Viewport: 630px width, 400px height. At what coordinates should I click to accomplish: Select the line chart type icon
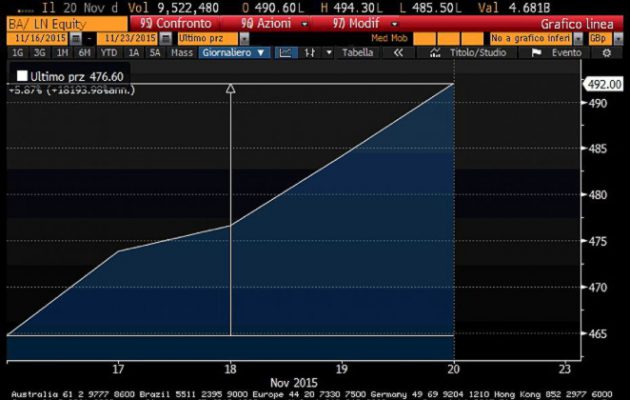pyautogui.click(x=285, y=52)
